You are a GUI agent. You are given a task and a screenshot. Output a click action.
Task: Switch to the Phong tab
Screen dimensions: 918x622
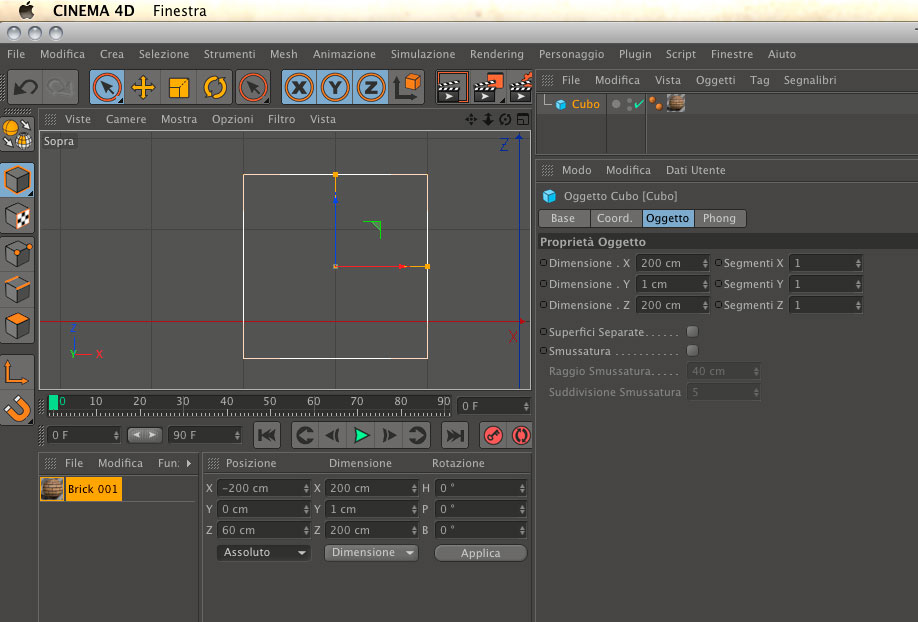tap(719, 218)
